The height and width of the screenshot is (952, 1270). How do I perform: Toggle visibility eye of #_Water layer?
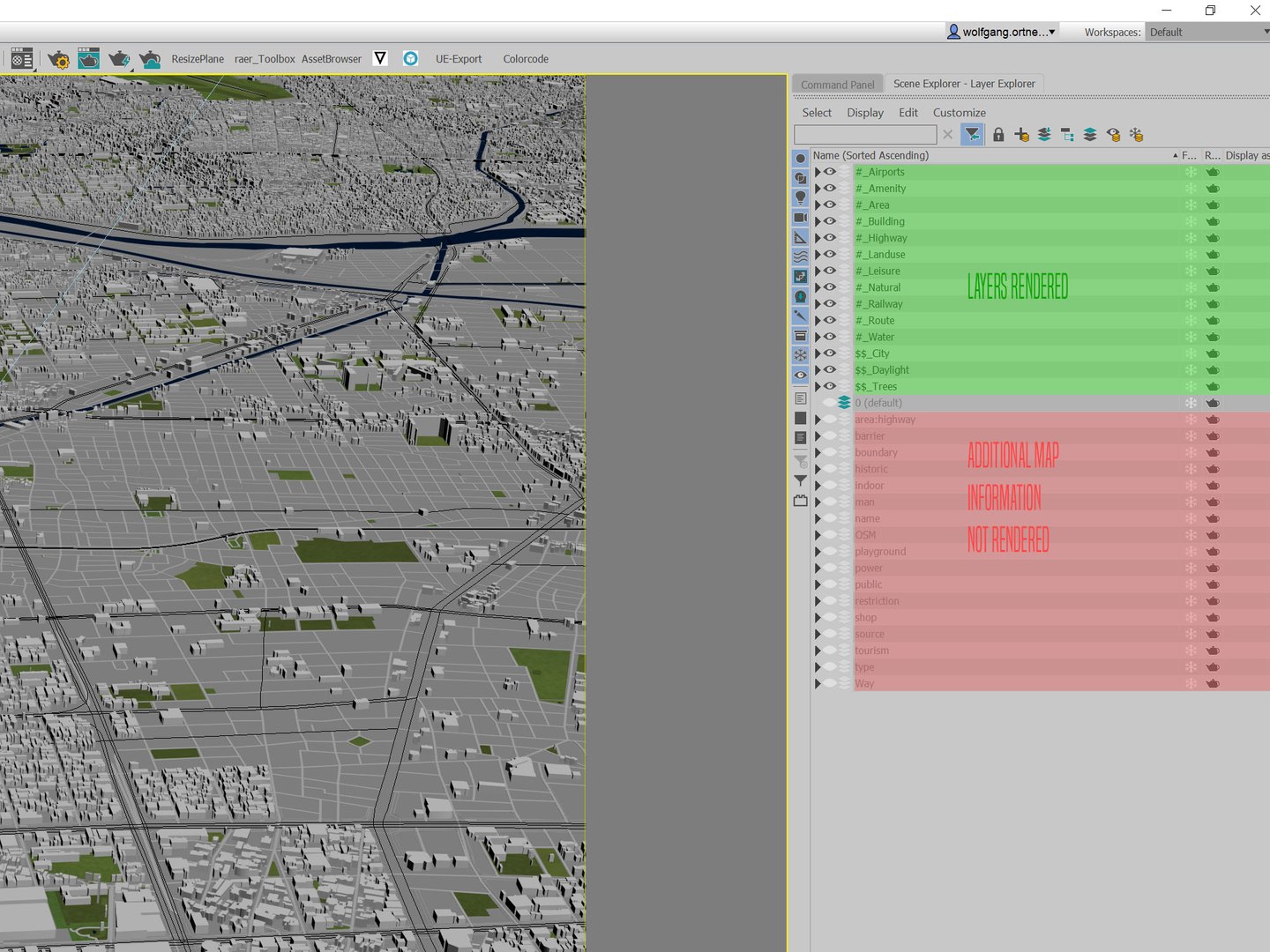[x=830, y=337]
